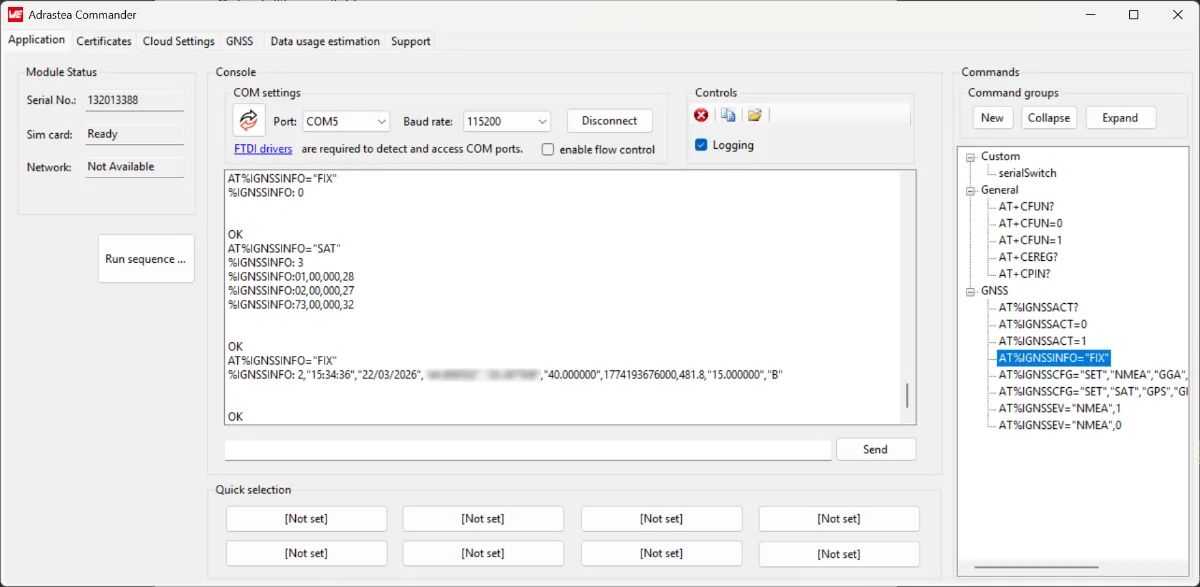Click the open log folder icon
The image size is (1200, 587).
click(755, 115)
